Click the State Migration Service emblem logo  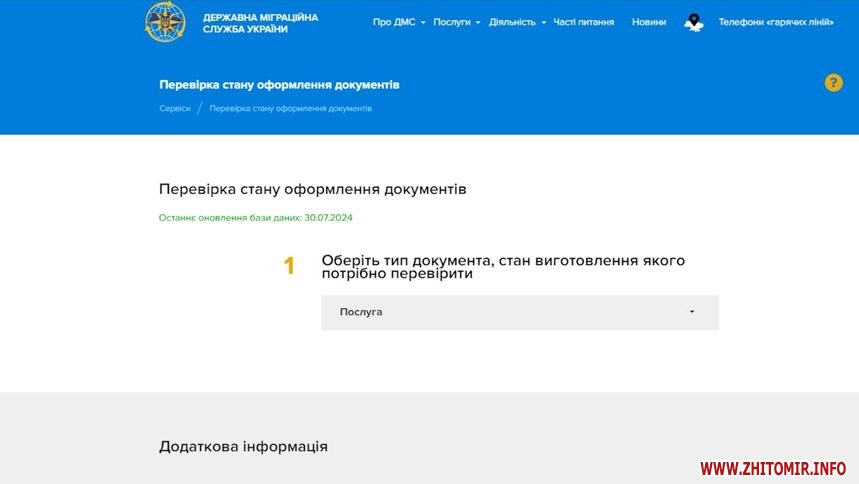(x=165, y=22)
